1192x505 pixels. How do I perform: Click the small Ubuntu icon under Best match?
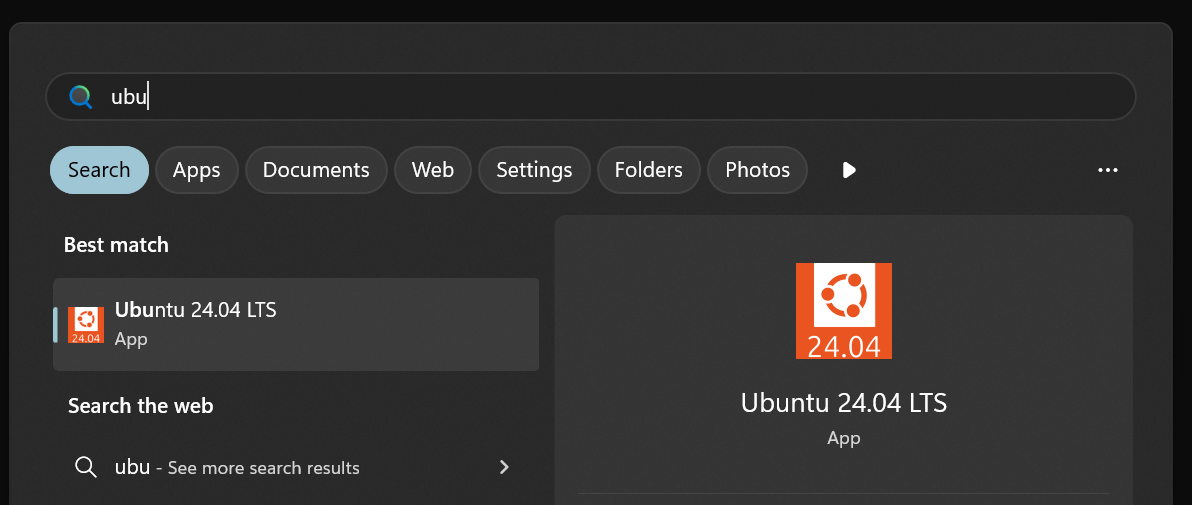[86, 325]
